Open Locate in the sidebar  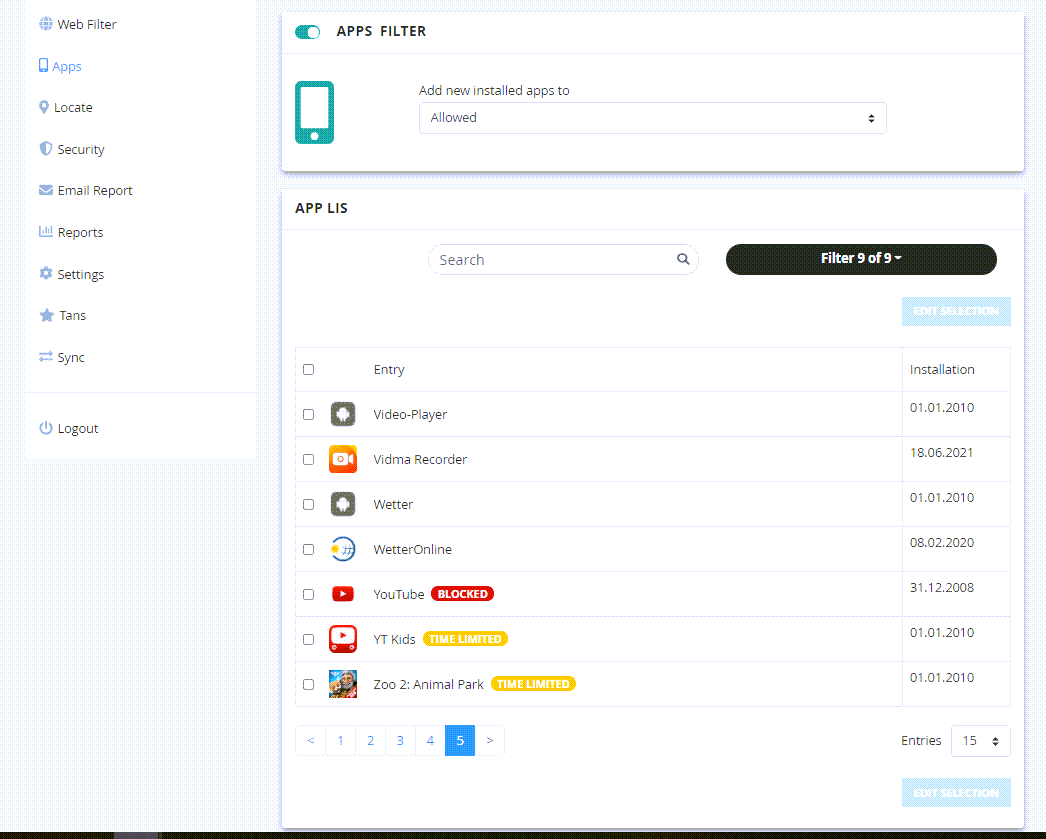point(73,107)
